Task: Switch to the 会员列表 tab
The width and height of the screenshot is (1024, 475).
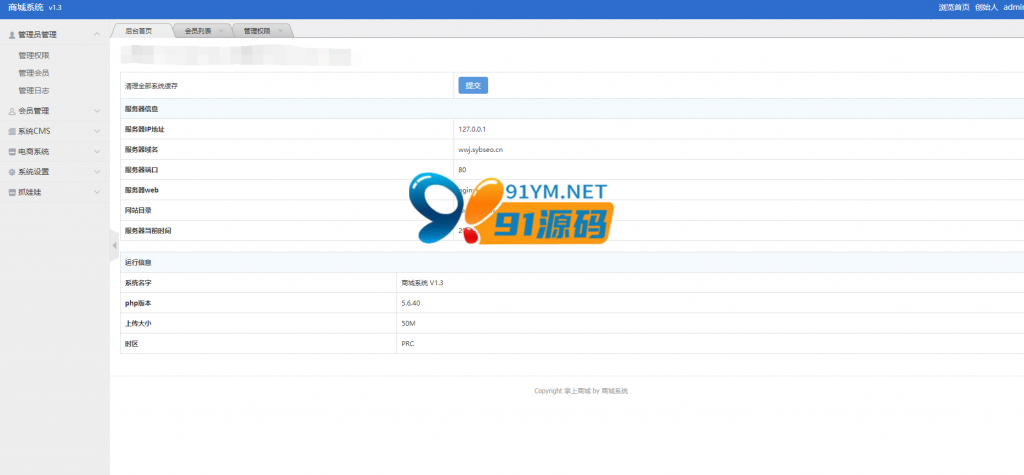Action: coord(200,31)
